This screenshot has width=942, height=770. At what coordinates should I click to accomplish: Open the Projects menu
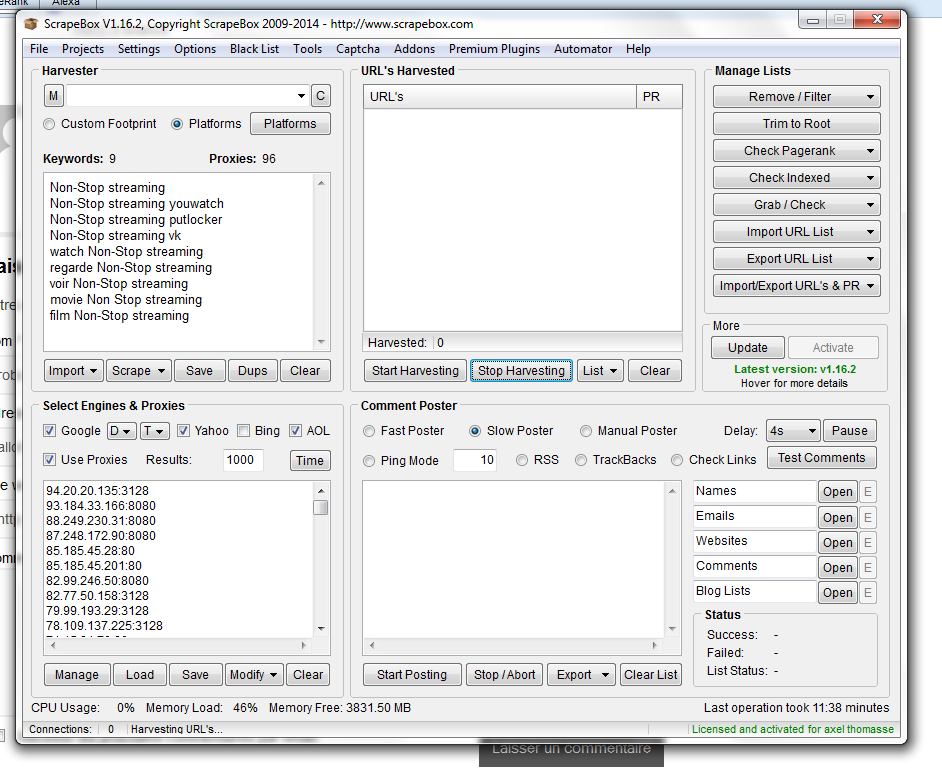pos(83,49)
